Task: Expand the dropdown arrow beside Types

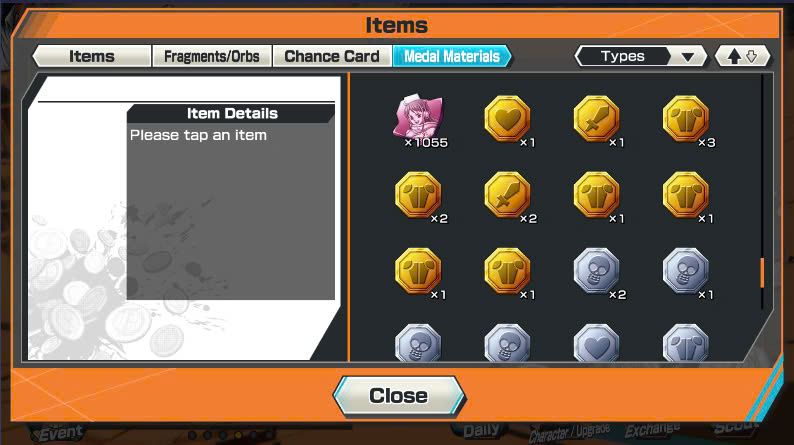Action: 688,57
